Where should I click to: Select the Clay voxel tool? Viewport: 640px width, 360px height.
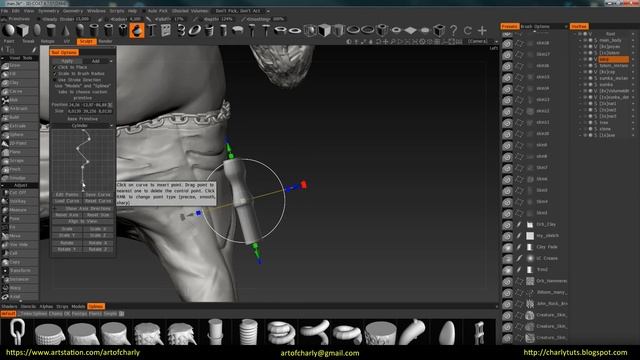point(19,82)
